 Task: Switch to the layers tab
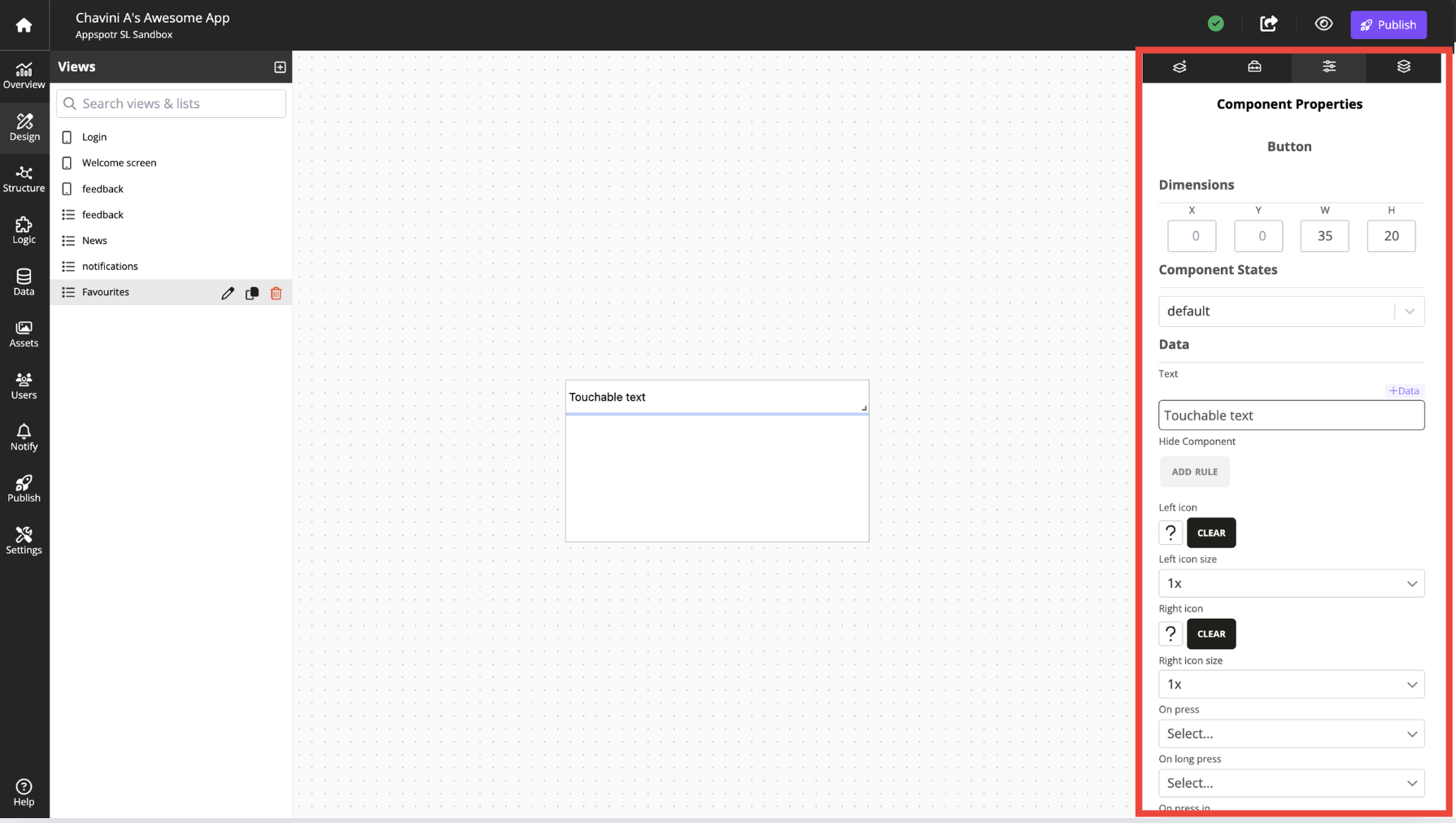pyautogui.click(x=1404, y=67)
